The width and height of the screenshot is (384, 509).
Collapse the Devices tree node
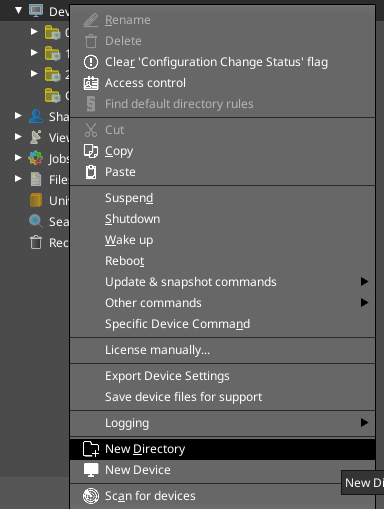19,11
